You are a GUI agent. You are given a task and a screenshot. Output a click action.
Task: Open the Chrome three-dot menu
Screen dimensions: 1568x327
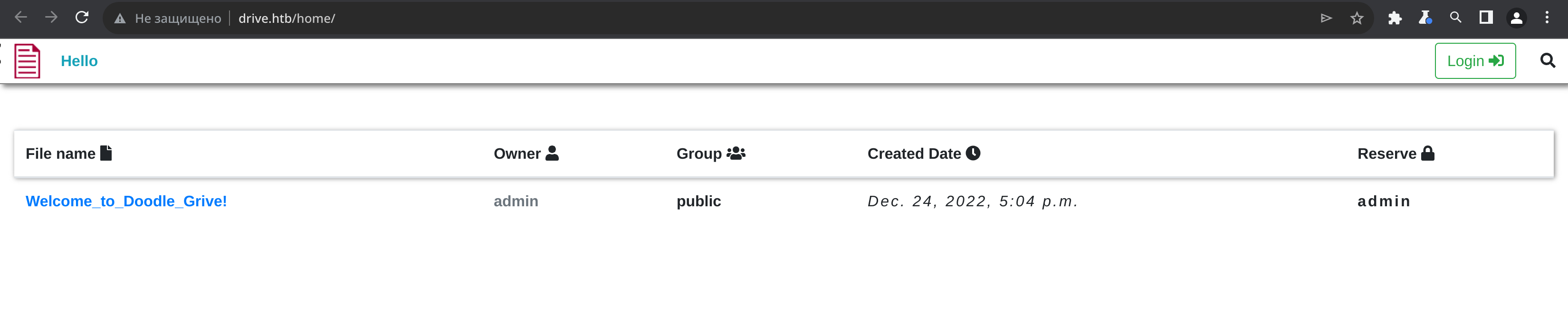(1547, 18)
